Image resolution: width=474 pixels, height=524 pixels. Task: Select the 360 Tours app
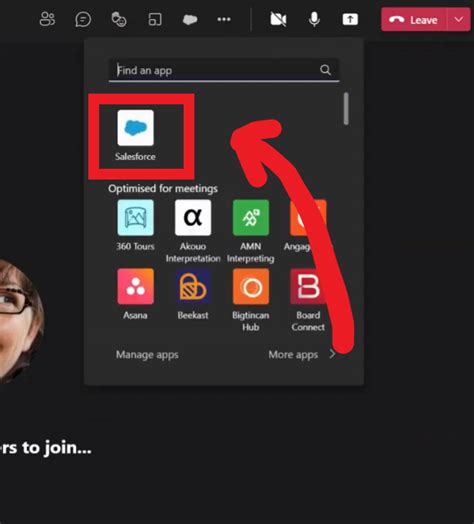(x=135, y=226)
